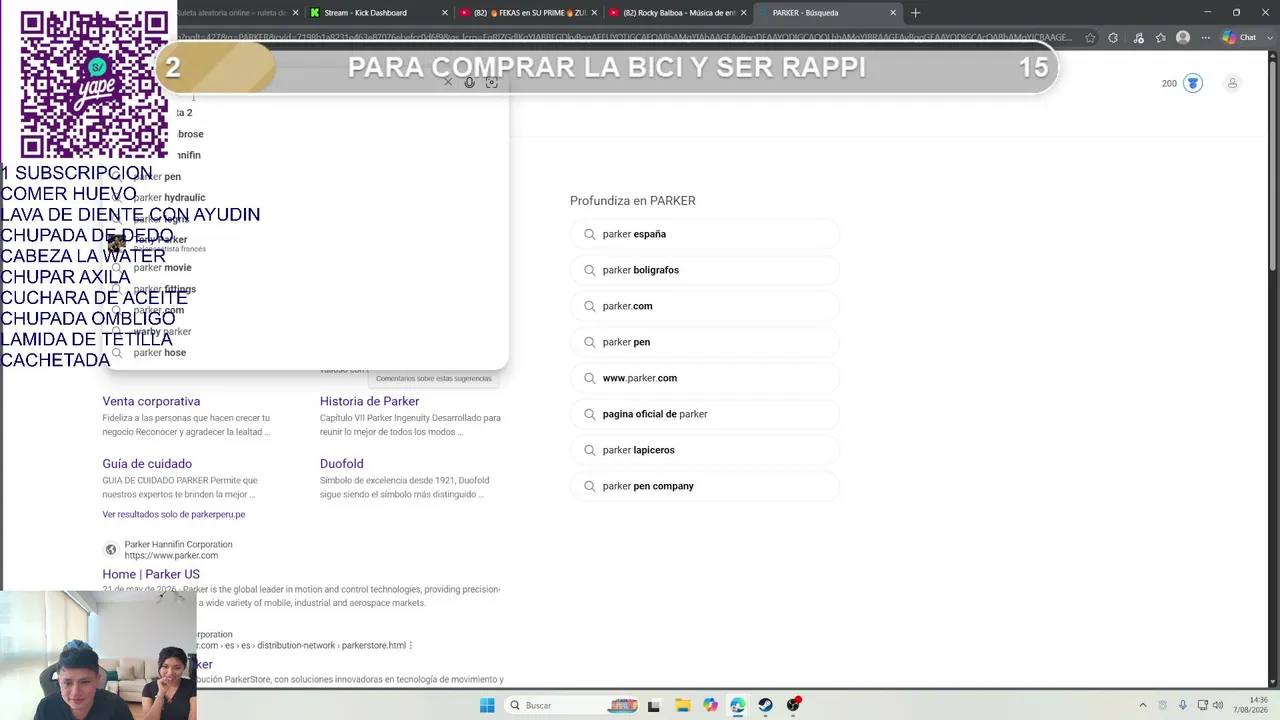
Task: Open 'Comentarios sobre estas sugerencias' feedback
Action: [434, 379]
